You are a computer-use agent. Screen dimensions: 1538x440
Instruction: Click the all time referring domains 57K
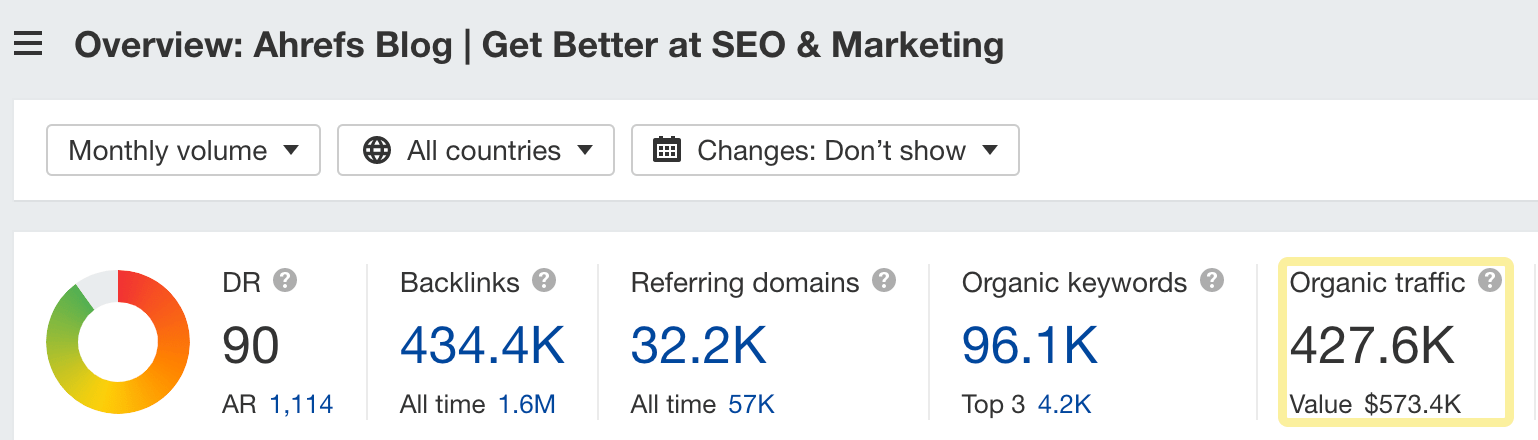(x=751, y=405)
